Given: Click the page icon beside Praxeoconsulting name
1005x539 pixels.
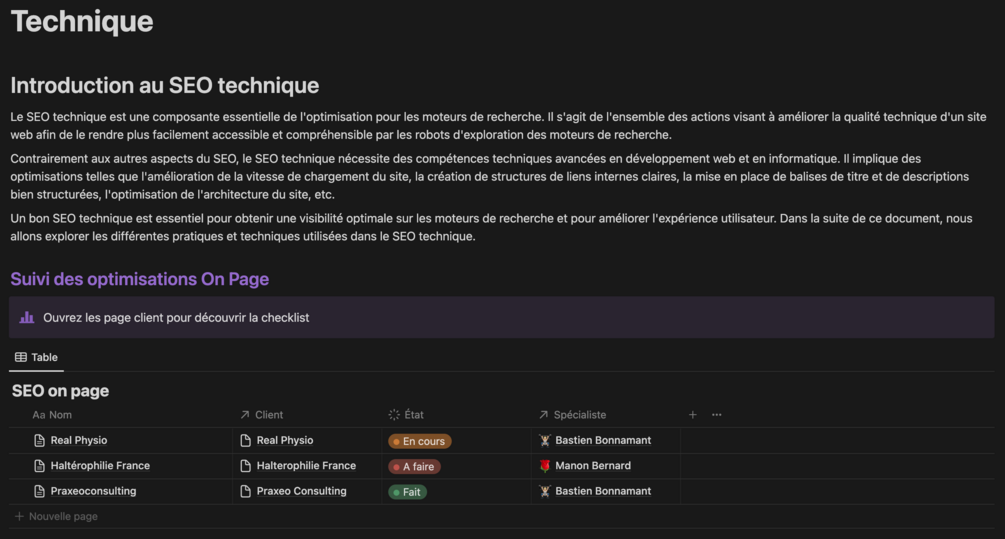Looking at the screenshot, I should (40, 491).
